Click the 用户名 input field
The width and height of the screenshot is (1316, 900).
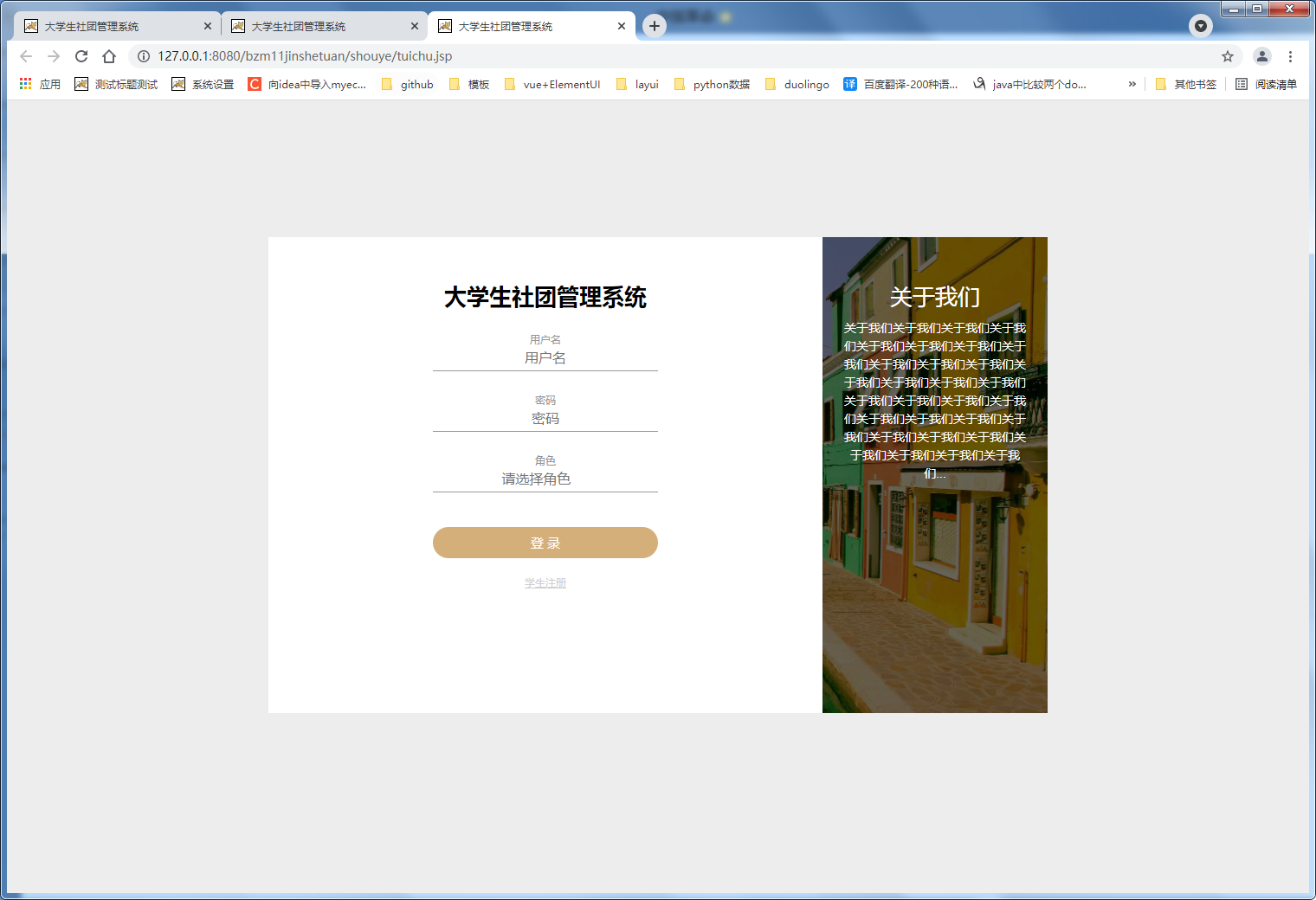tap(545, 357)
